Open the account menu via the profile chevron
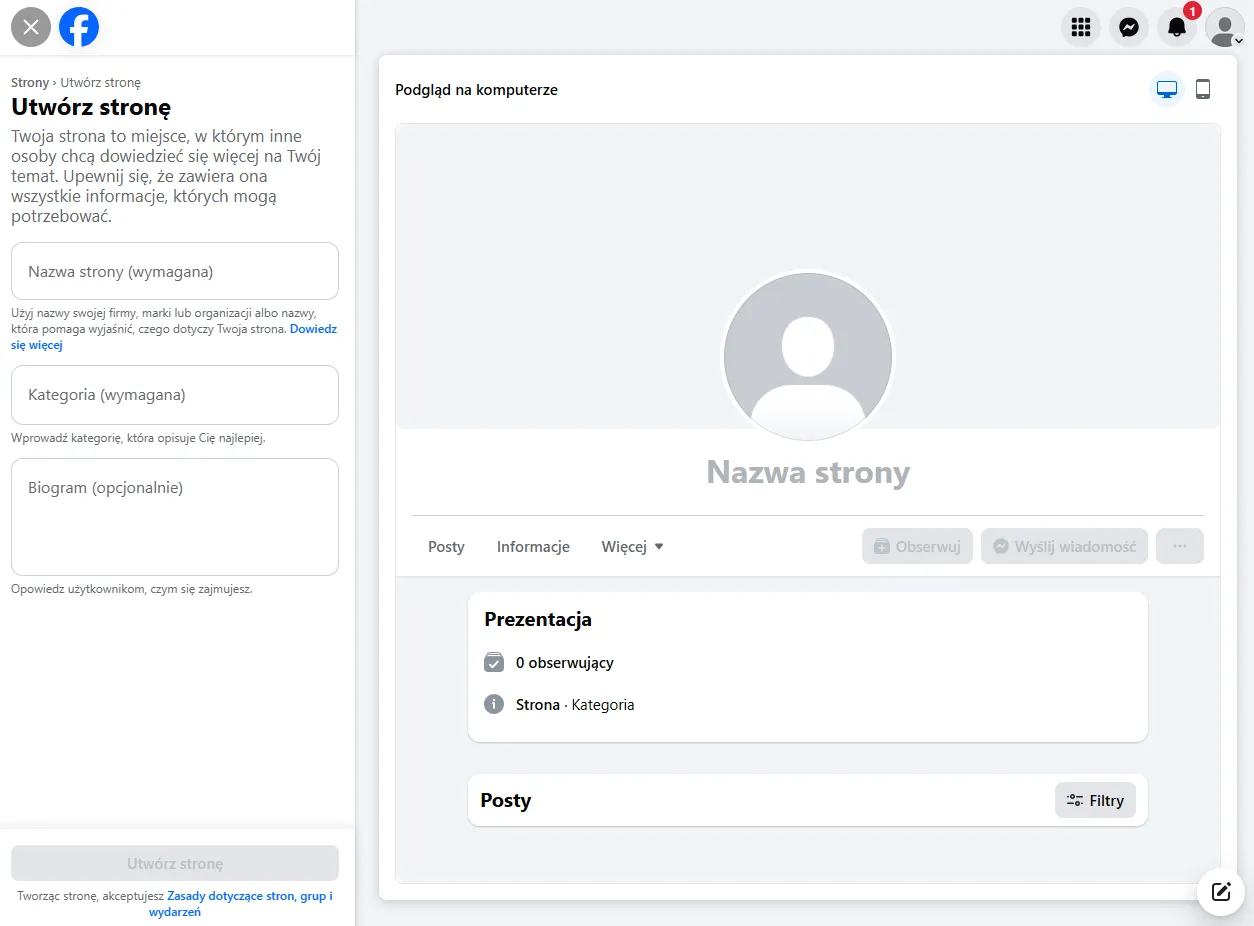This screenshot has width=1254, height=926. point(1225,27)
